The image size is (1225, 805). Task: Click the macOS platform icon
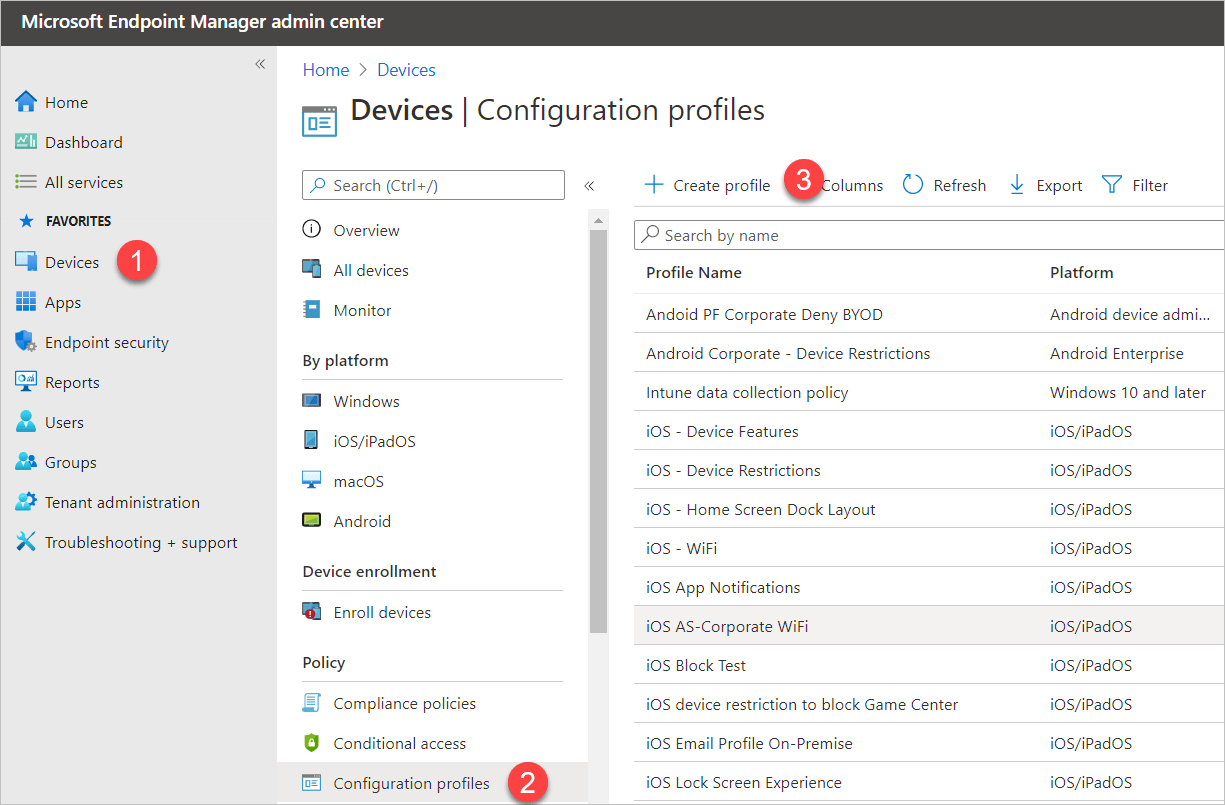(312, 481)
